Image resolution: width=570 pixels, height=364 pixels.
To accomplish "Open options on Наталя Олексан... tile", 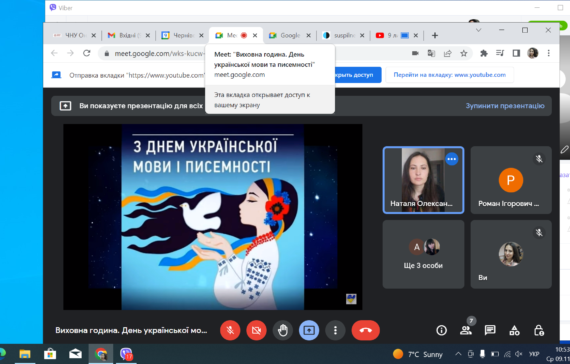I will (451, 159).
